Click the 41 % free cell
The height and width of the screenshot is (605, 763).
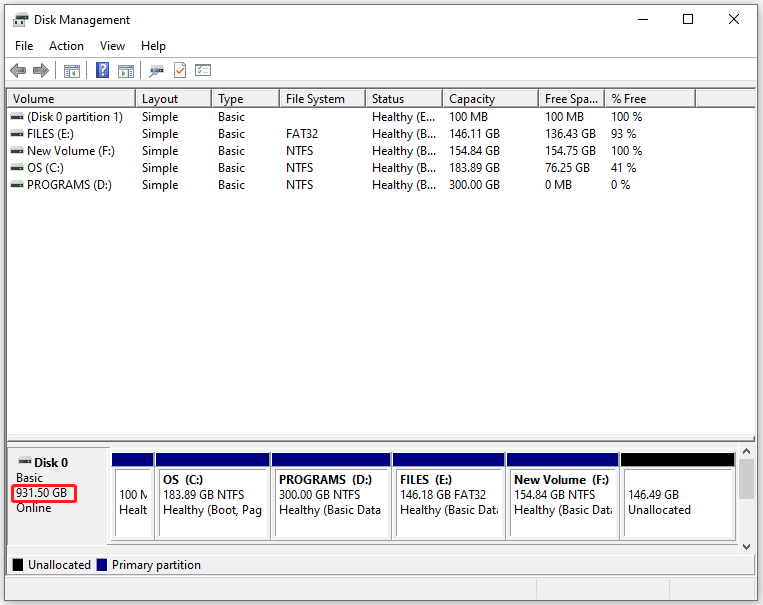pos(624,168)
